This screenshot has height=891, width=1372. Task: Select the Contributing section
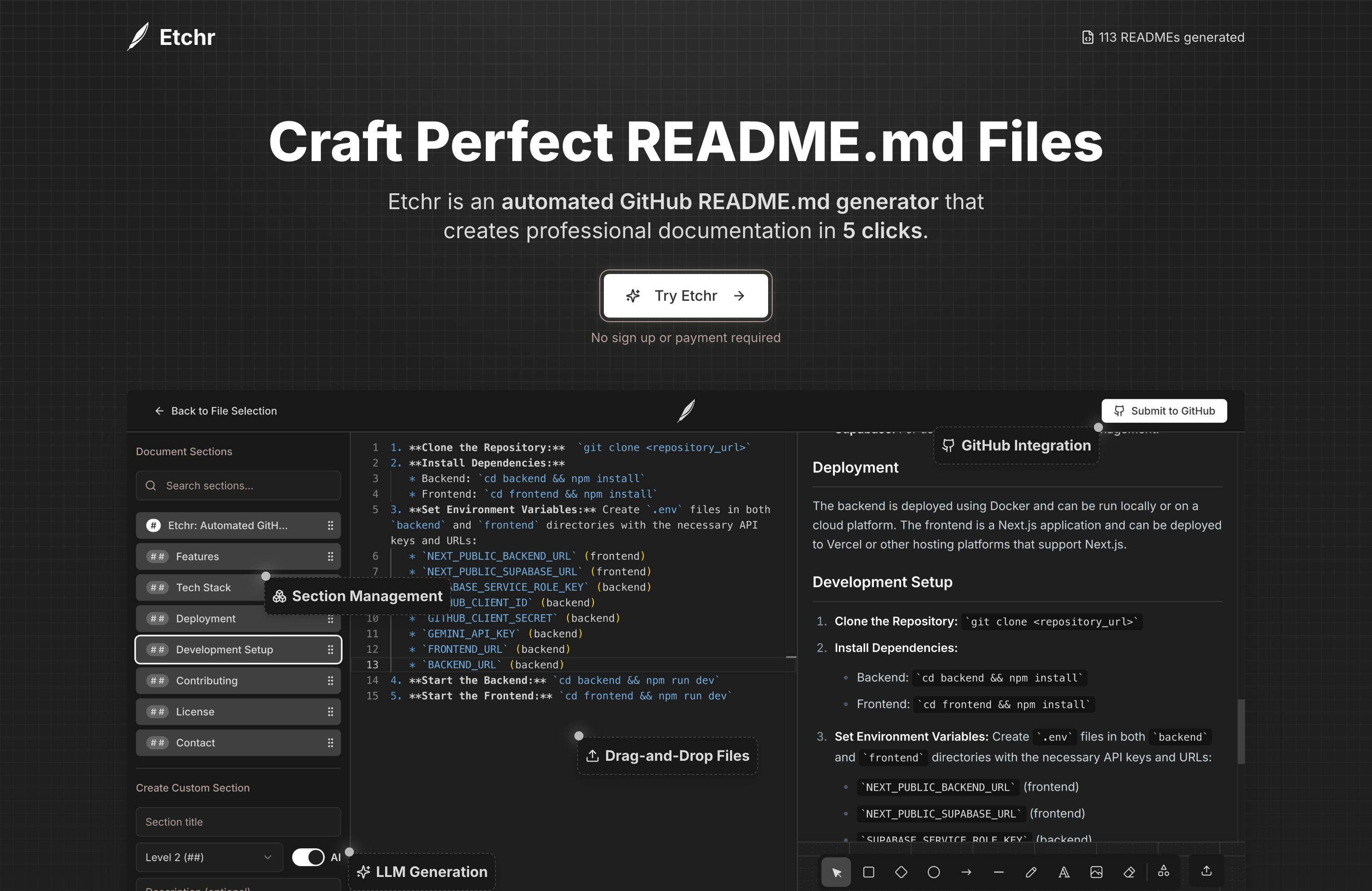[x=238, y=680]
